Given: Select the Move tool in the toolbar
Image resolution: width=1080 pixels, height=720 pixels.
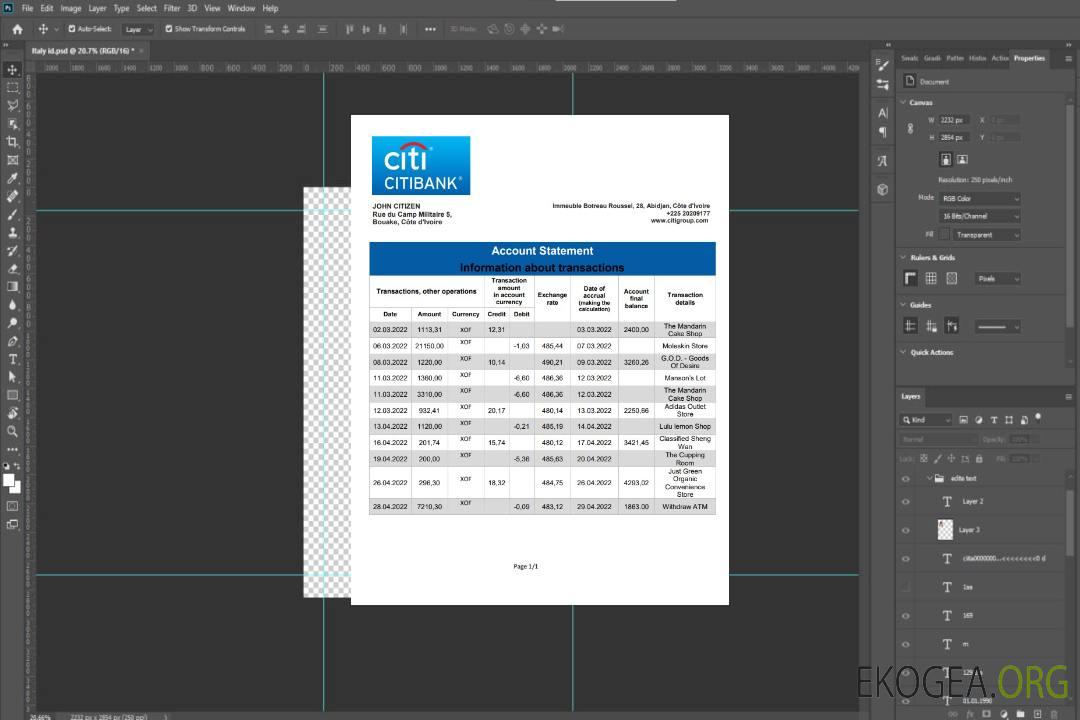Looking at the screenshot, I should [x=12, y=70].
